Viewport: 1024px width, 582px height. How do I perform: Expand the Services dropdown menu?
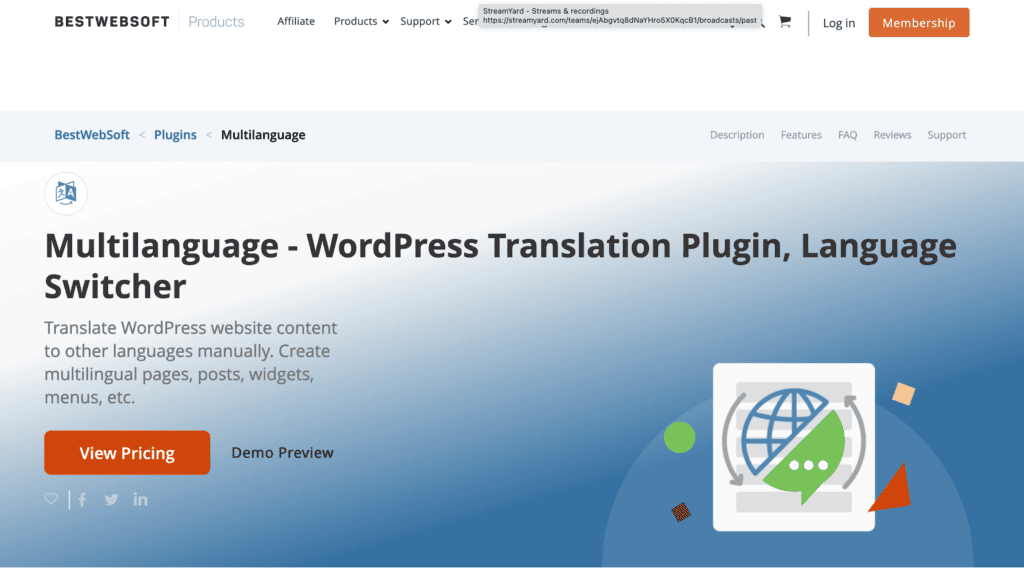[470, 21]
